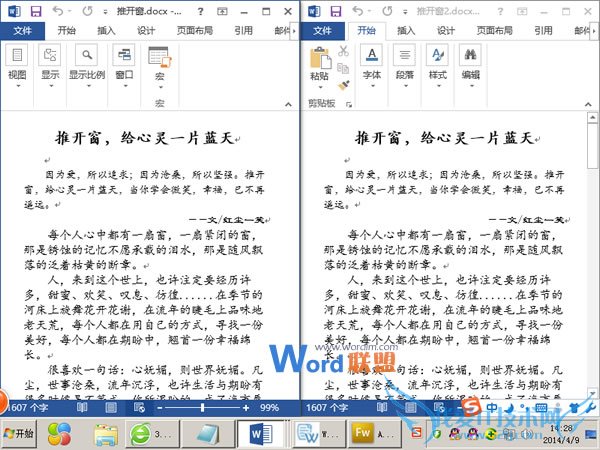This screenshot has width=600, height=450.
Task: Click Undo in the left window's quick access toolbar
Action: [x=58, y=11]
